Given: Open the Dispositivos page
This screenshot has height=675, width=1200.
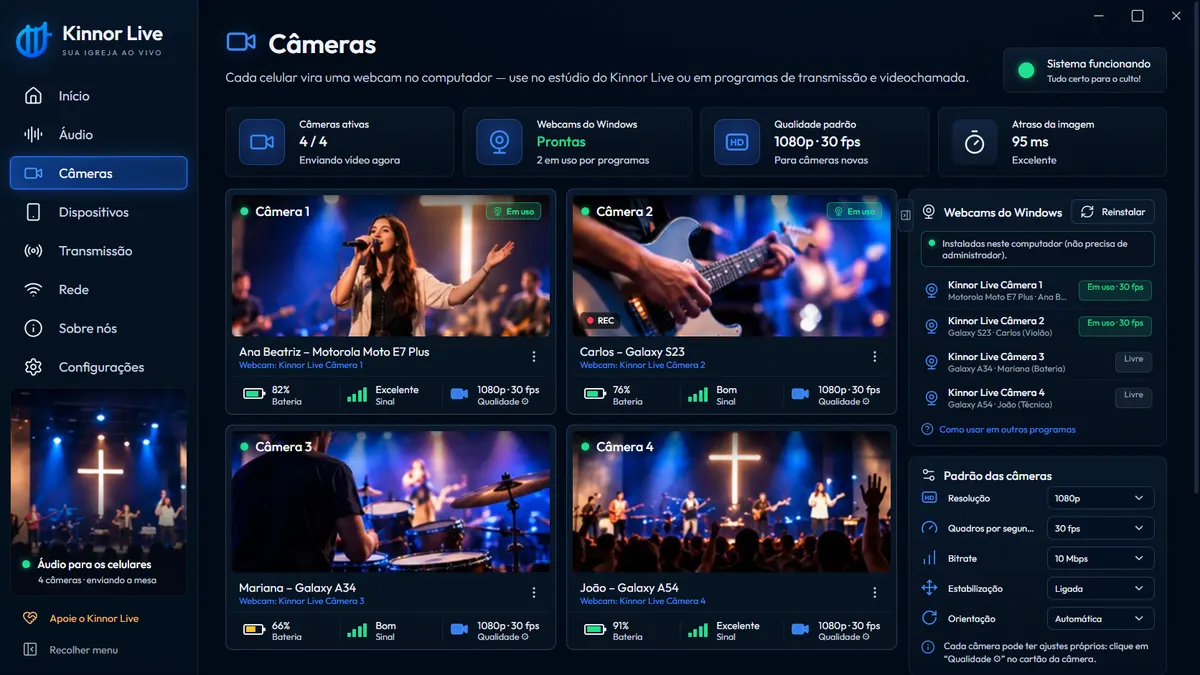Looking at the screenshot, I should 98,212.
